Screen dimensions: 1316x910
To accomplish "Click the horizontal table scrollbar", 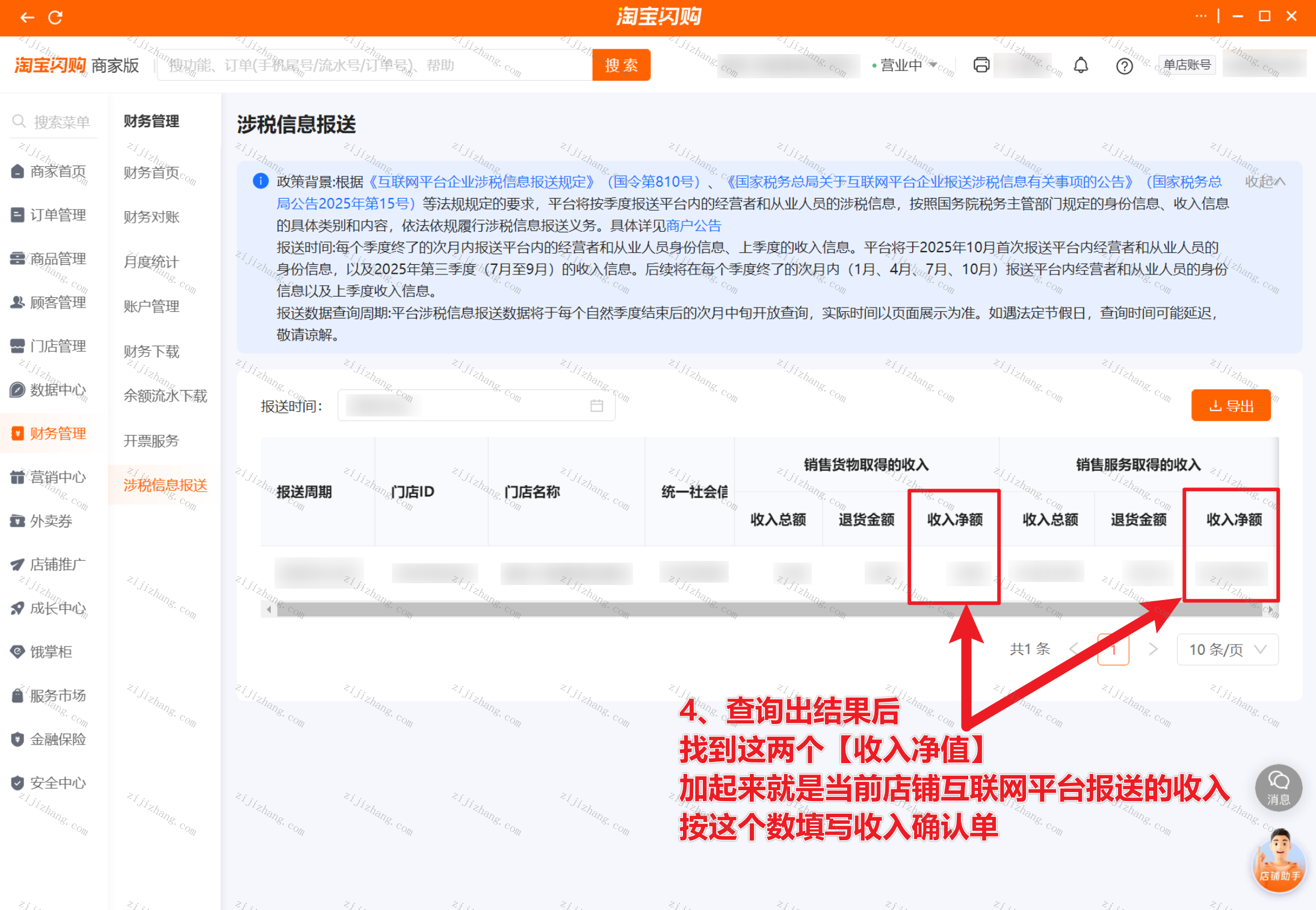I will click(x=768, y=610).
